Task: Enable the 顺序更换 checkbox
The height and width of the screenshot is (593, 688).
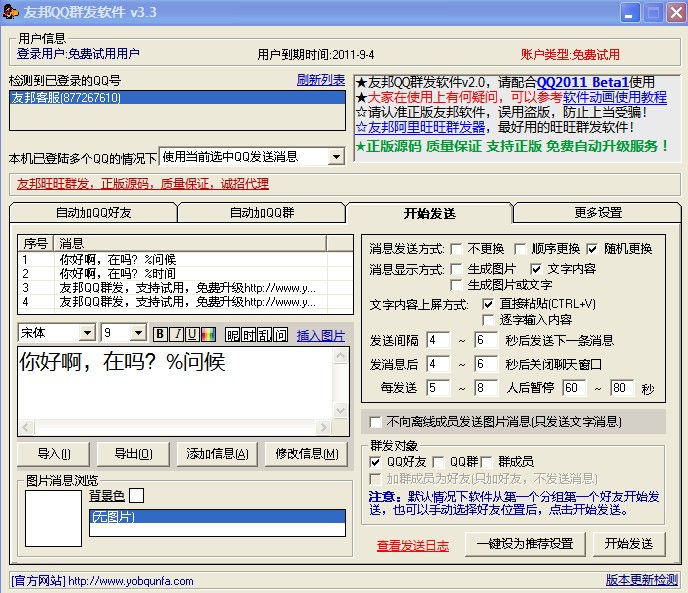Action: pos(521,249)
